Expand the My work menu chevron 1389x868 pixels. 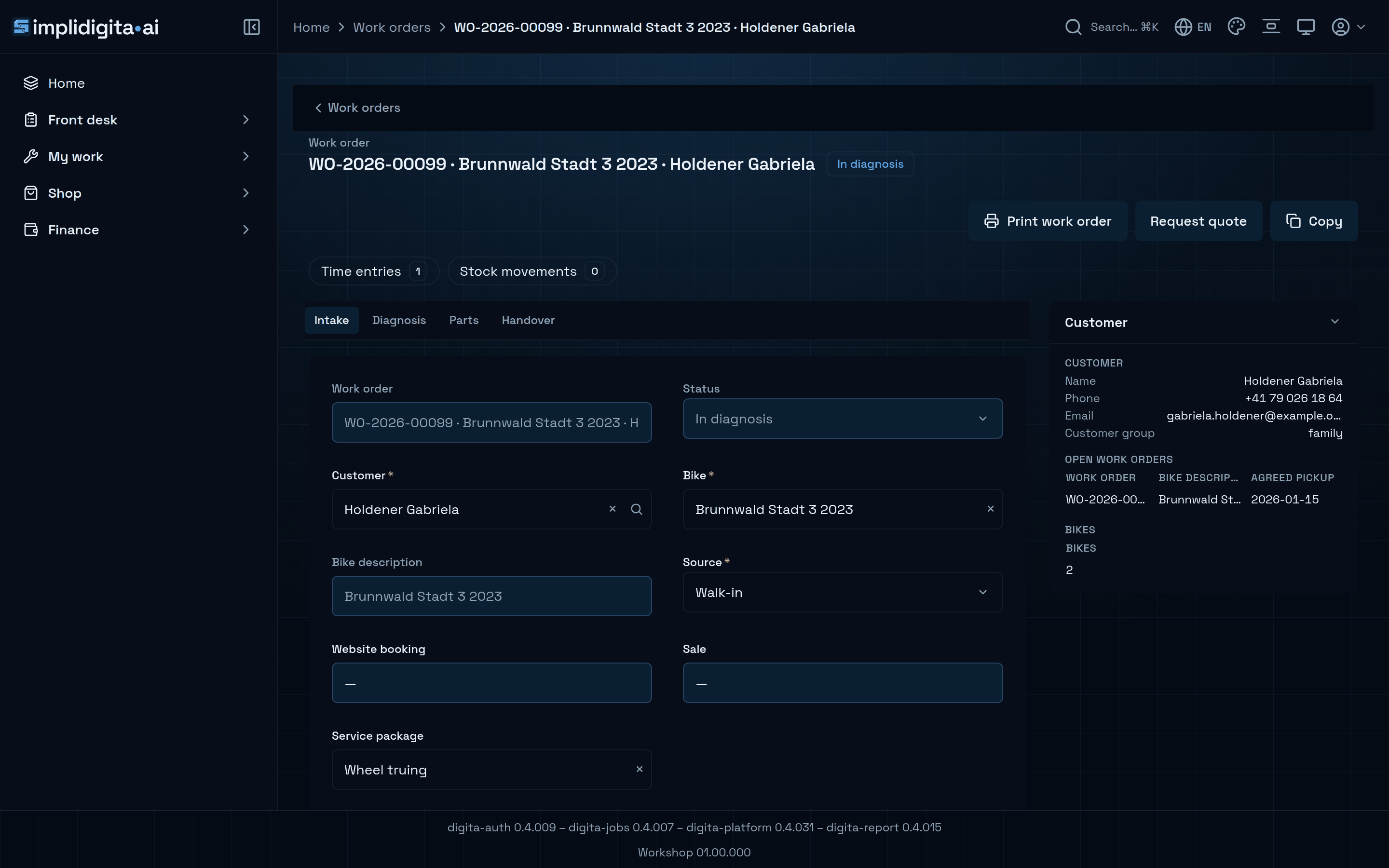click(x=245, y=157)
